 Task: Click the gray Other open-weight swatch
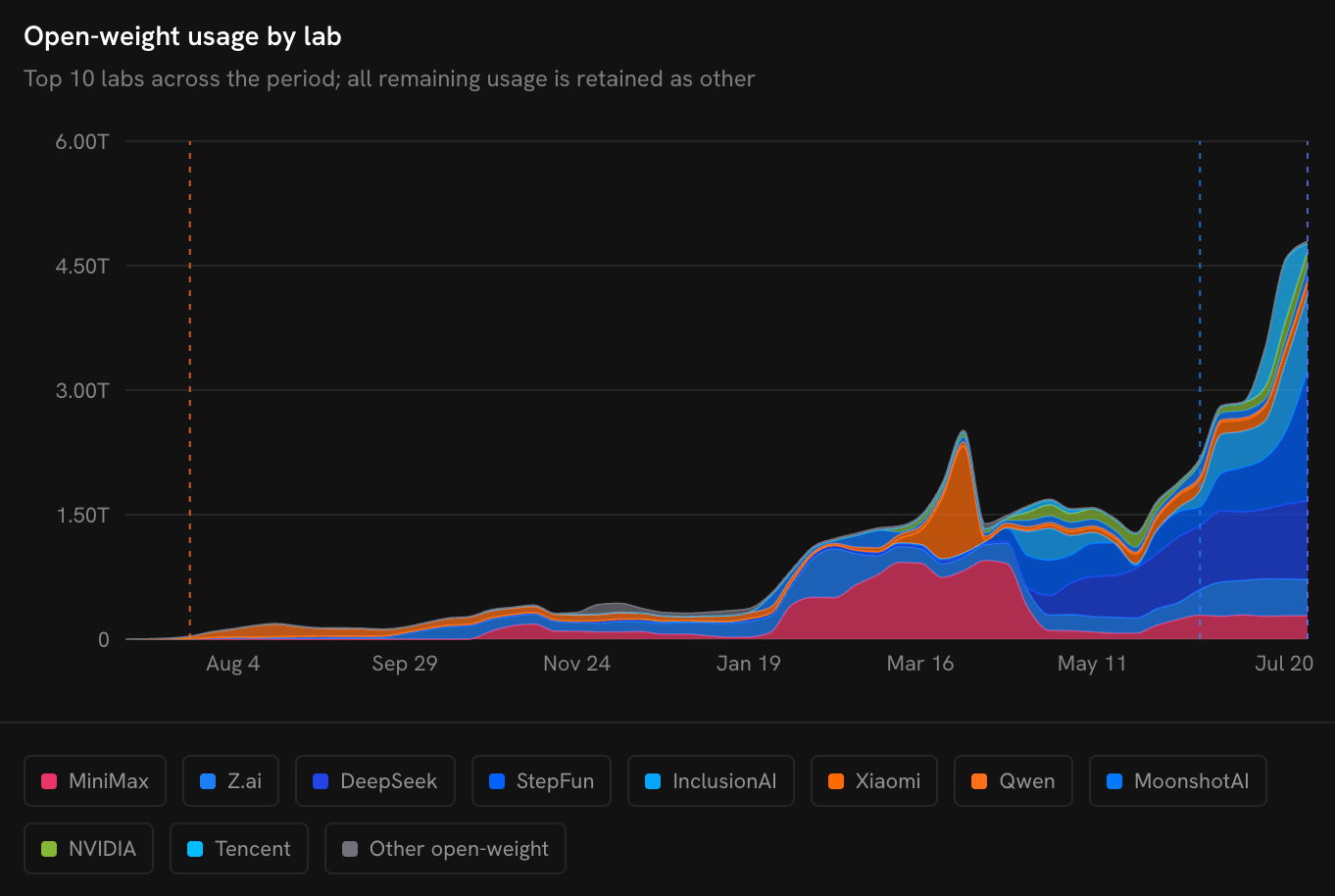(x=350, y=849)
